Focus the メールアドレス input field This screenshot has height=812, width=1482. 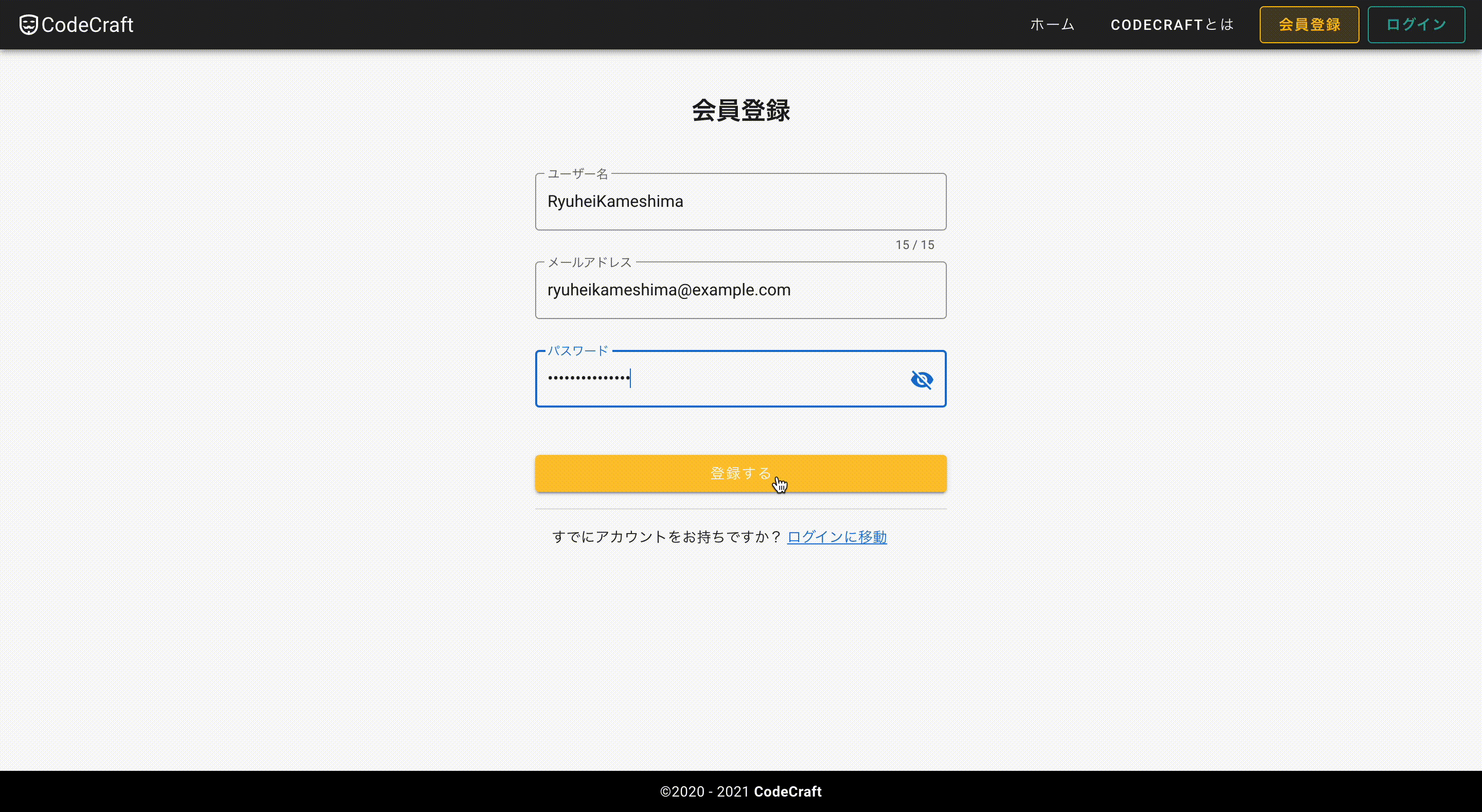[x=740, y=290]
